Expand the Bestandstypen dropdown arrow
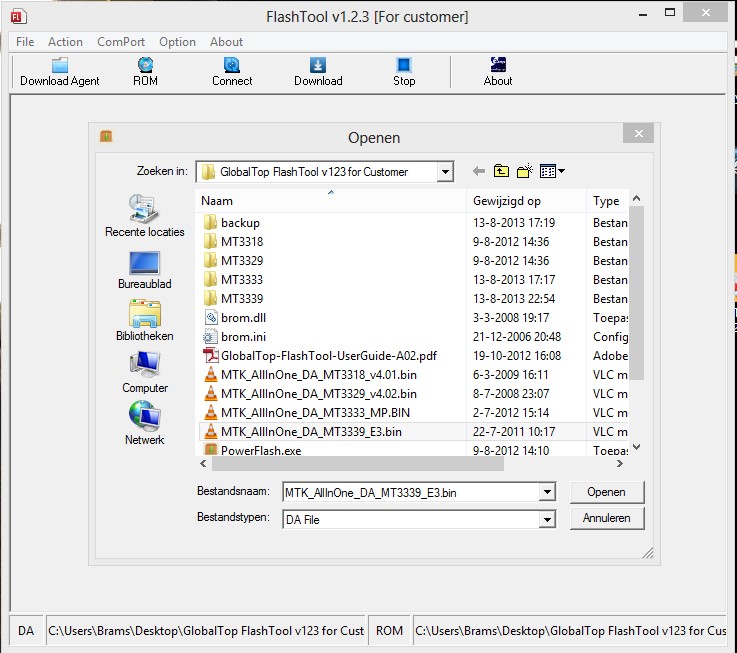The width and height of the screenshot is (737, 653). (x=547, y=519)
